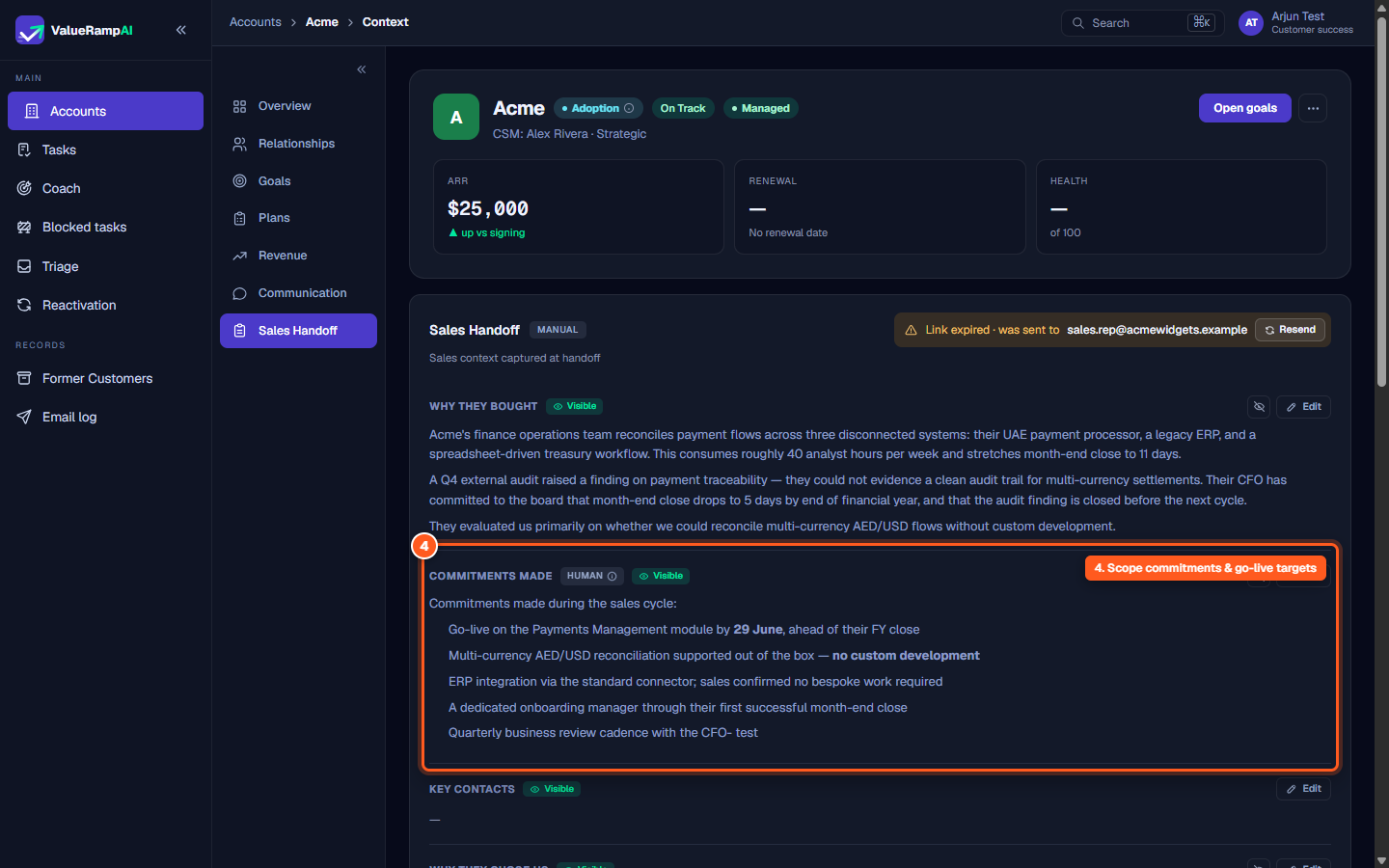Click the HUMAN badge info icon

pyautogui.click(x=612, y=576)
